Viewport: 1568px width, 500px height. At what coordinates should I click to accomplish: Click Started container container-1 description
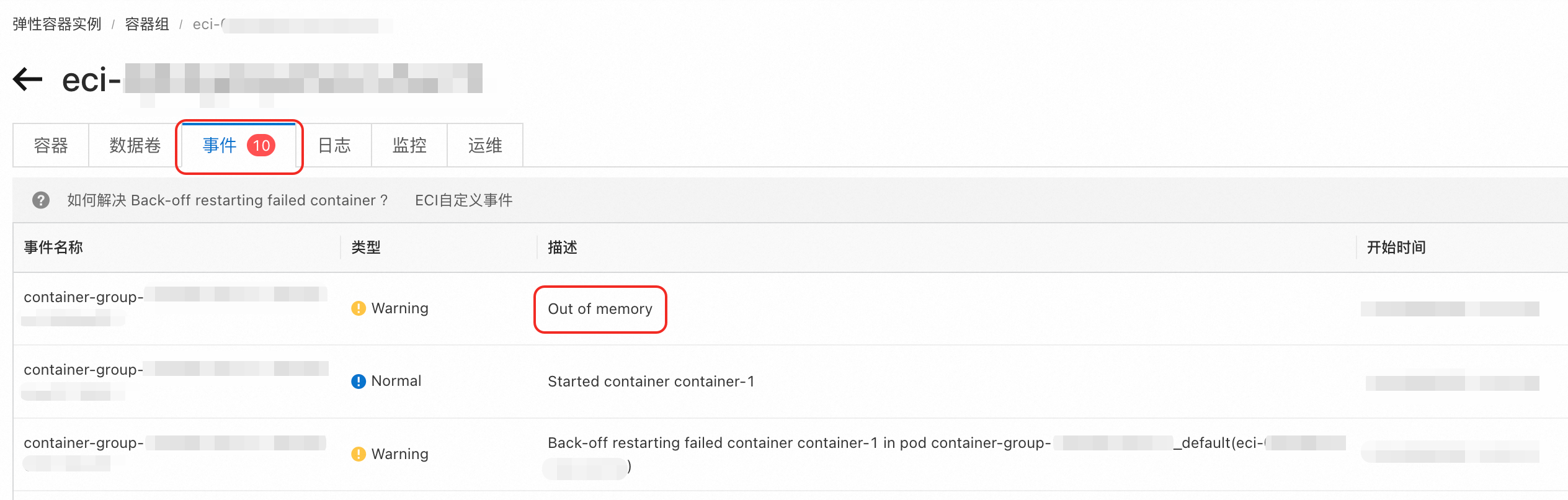(651, 382)
